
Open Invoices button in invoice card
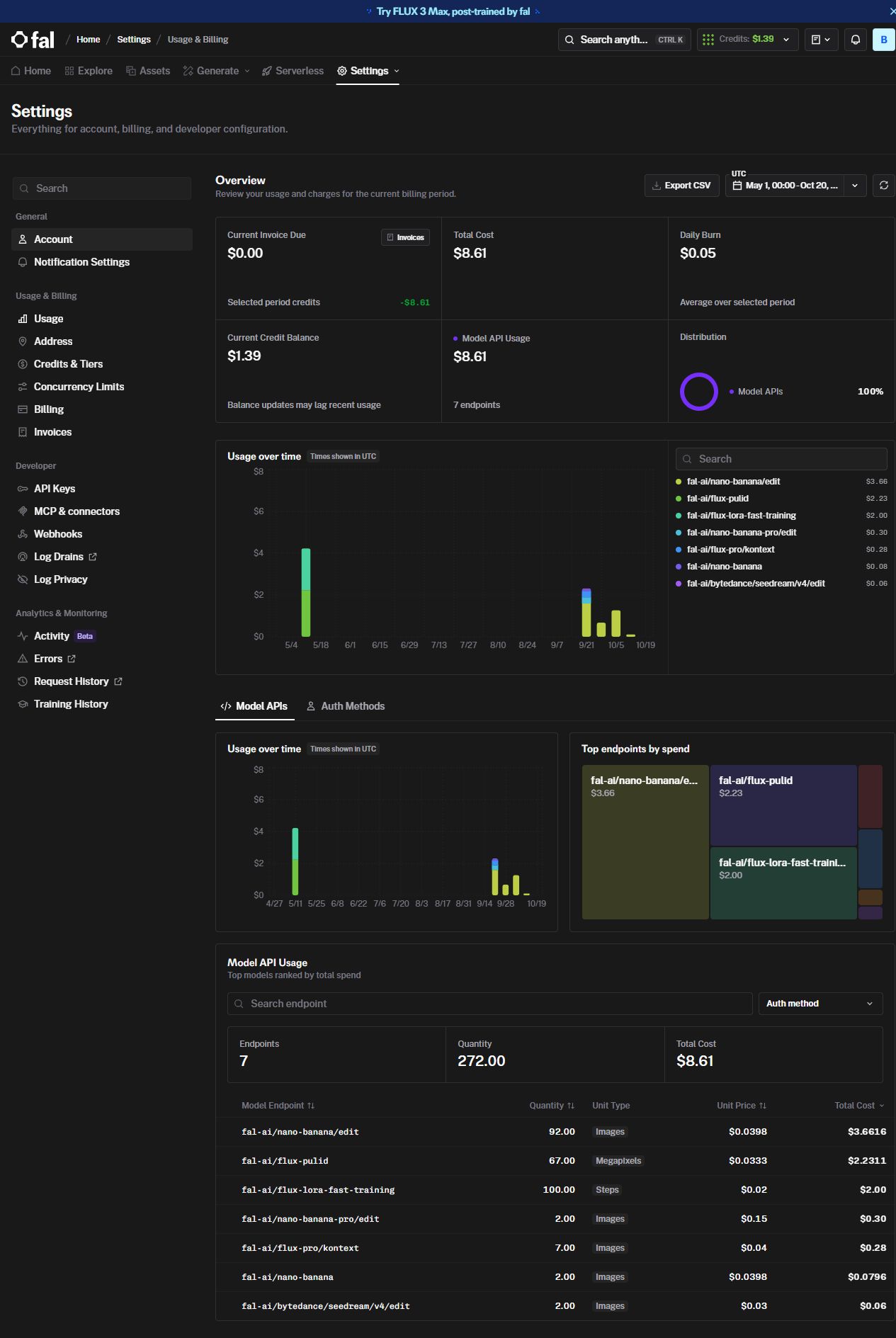pos(405,237)
